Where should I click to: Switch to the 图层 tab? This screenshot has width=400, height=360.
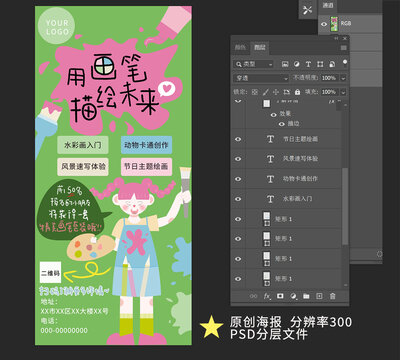[260, 48]
